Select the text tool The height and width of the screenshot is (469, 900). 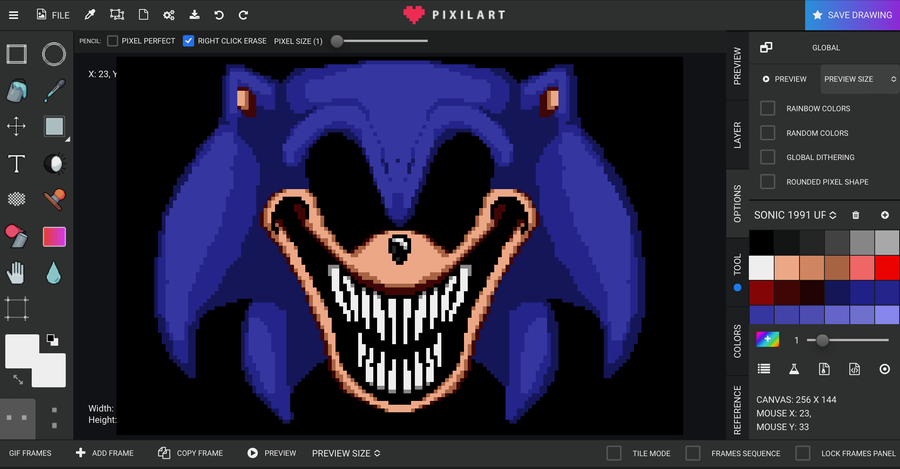[x=17, y=164]
